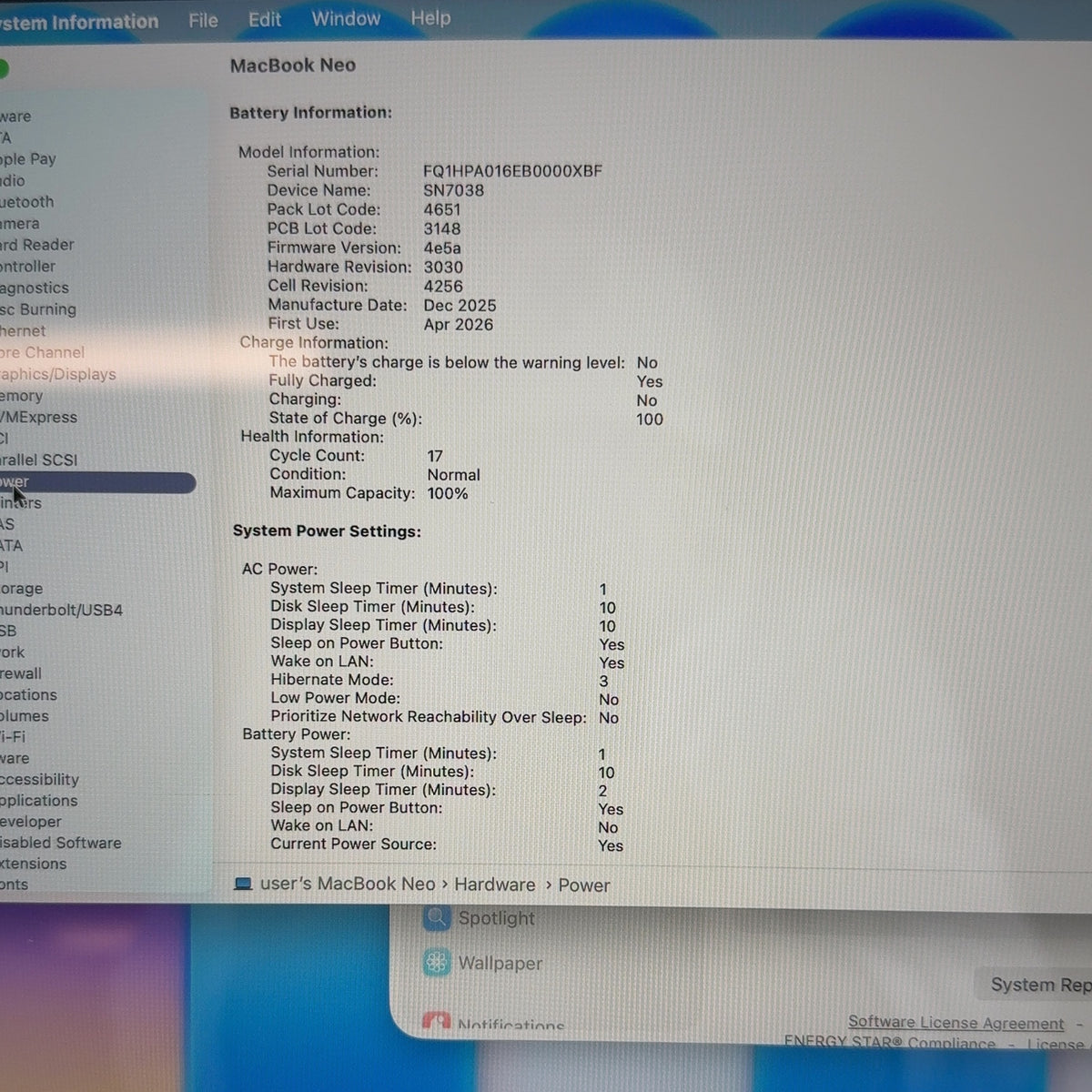Image resolution: width=1092 pixels, height=1092 pixels.
Task: Select Memory in the sidebar
Action: pos(22,396)
